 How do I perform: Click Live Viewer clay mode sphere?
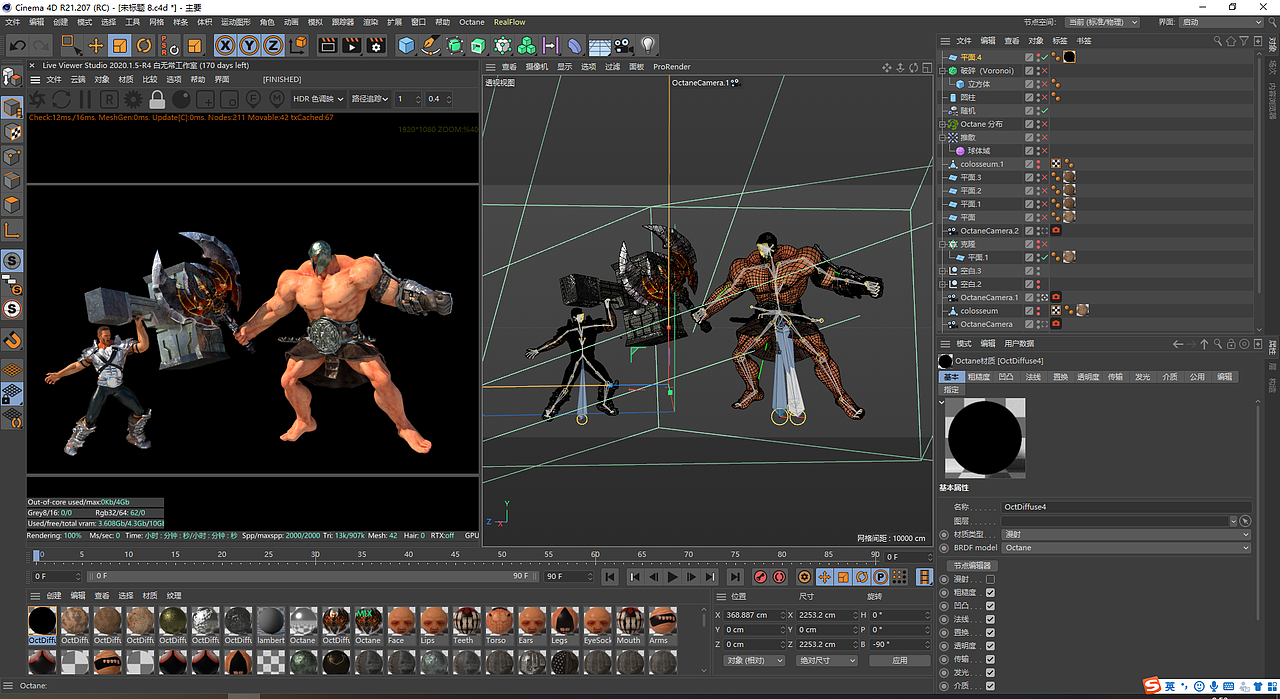[181, 99]
